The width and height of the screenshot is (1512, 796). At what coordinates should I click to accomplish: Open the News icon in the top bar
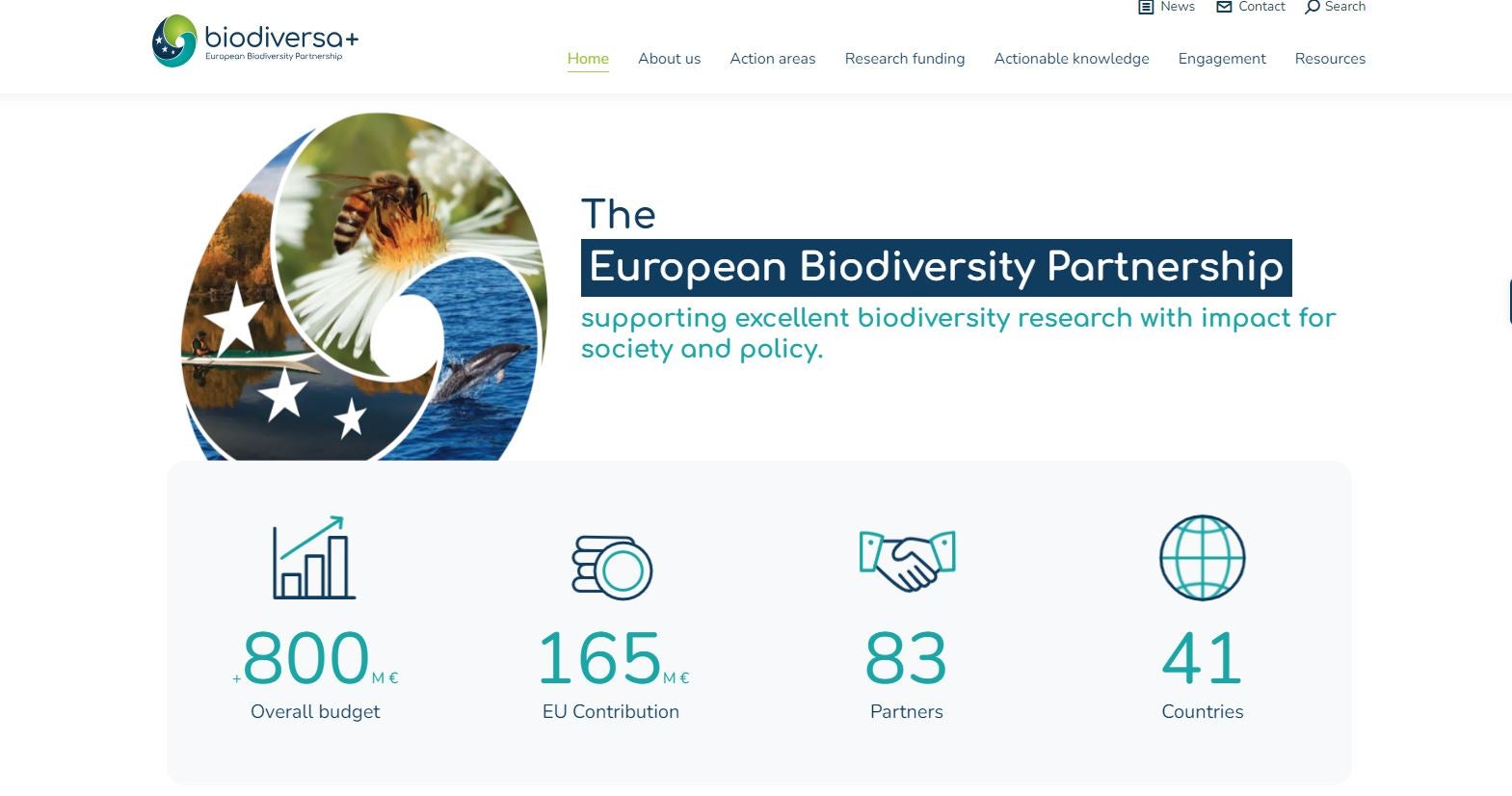pyautogui.click(x=1146, y=8)
